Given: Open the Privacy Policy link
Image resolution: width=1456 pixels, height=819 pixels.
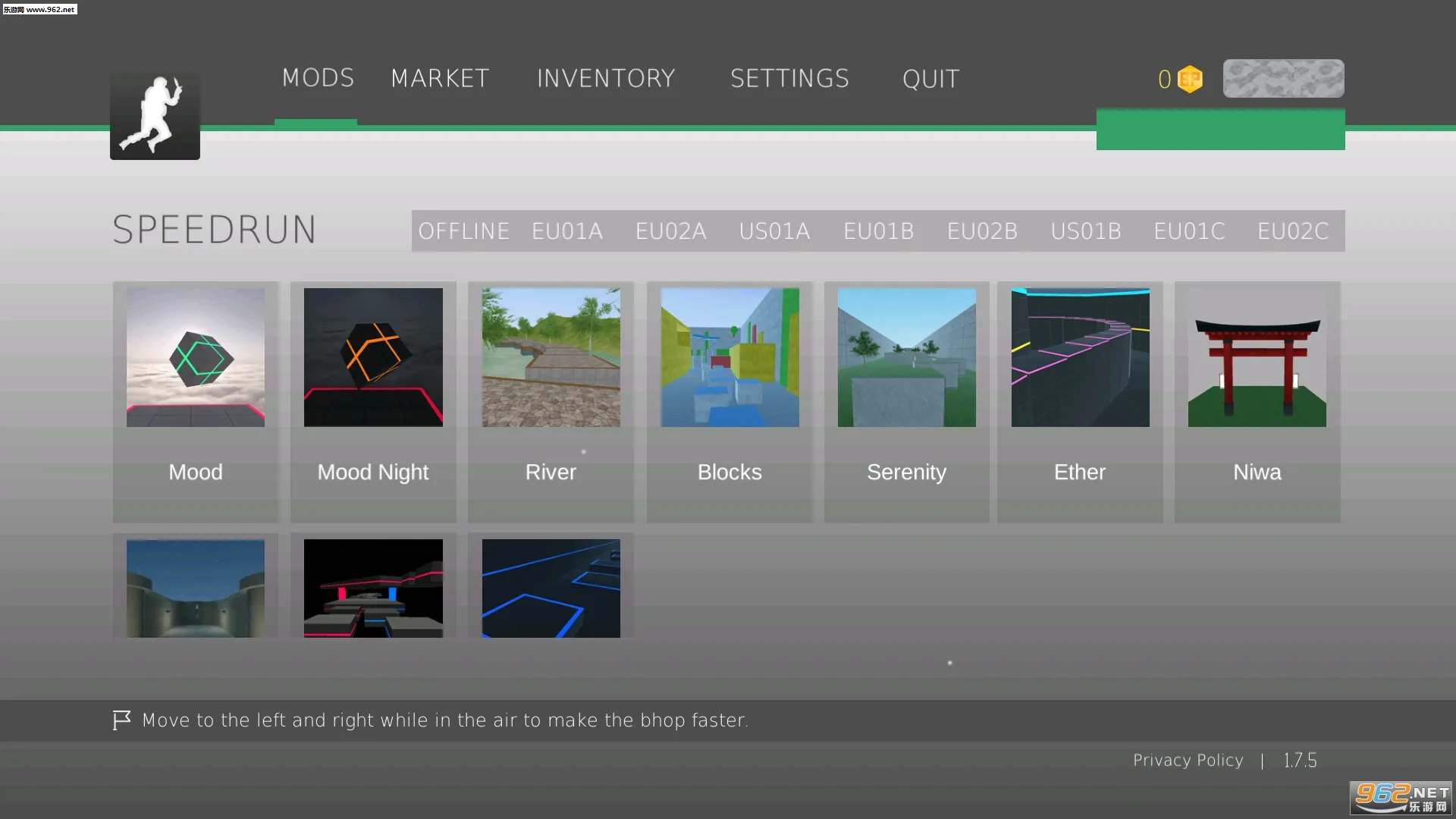Looking at the screenshot, I should 1188,760.
